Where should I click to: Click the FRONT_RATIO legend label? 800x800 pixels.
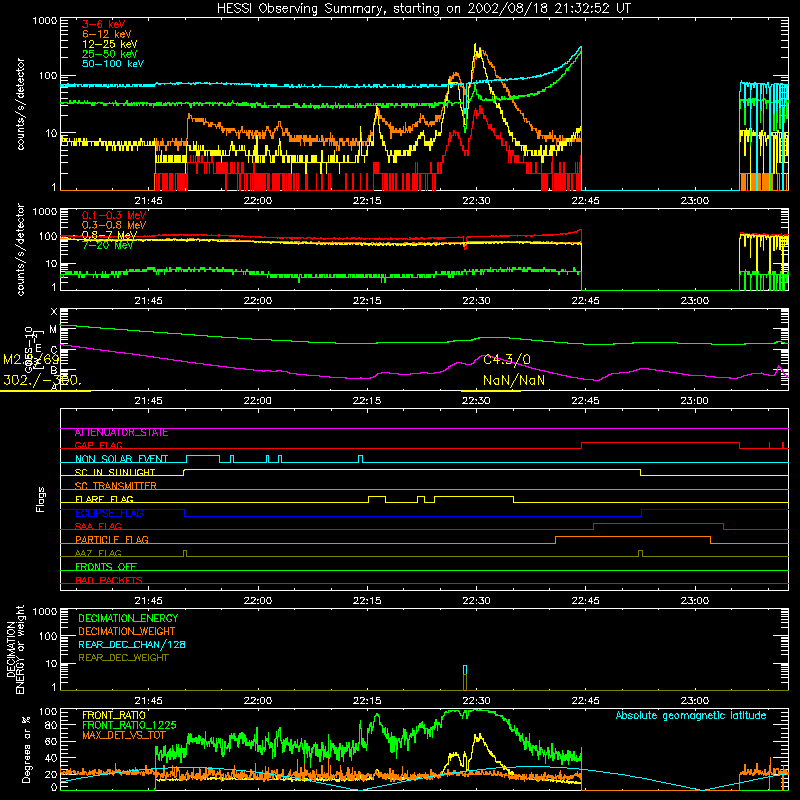click(114, 715)
